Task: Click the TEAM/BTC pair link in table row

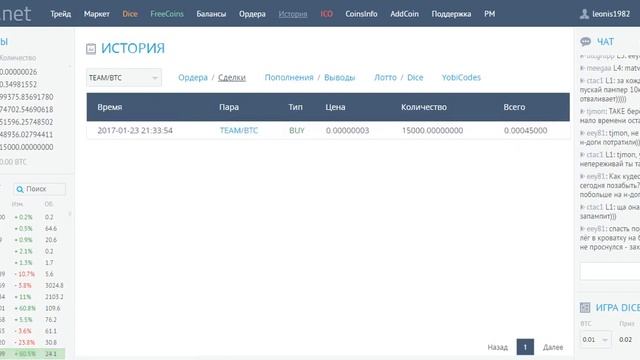Action: (239, 131)
